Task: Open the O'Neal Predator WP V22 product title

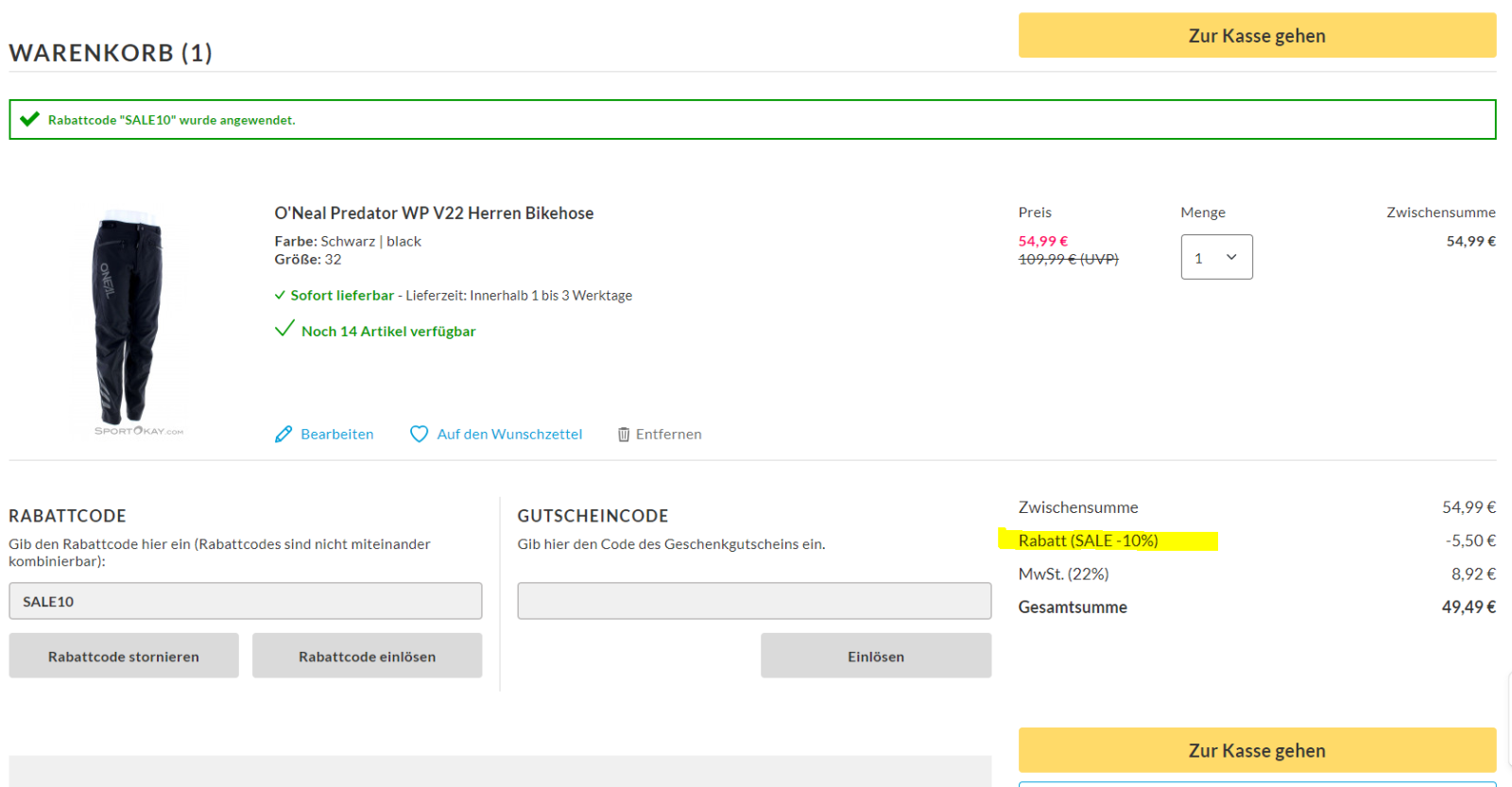Action: click(434, 214)
